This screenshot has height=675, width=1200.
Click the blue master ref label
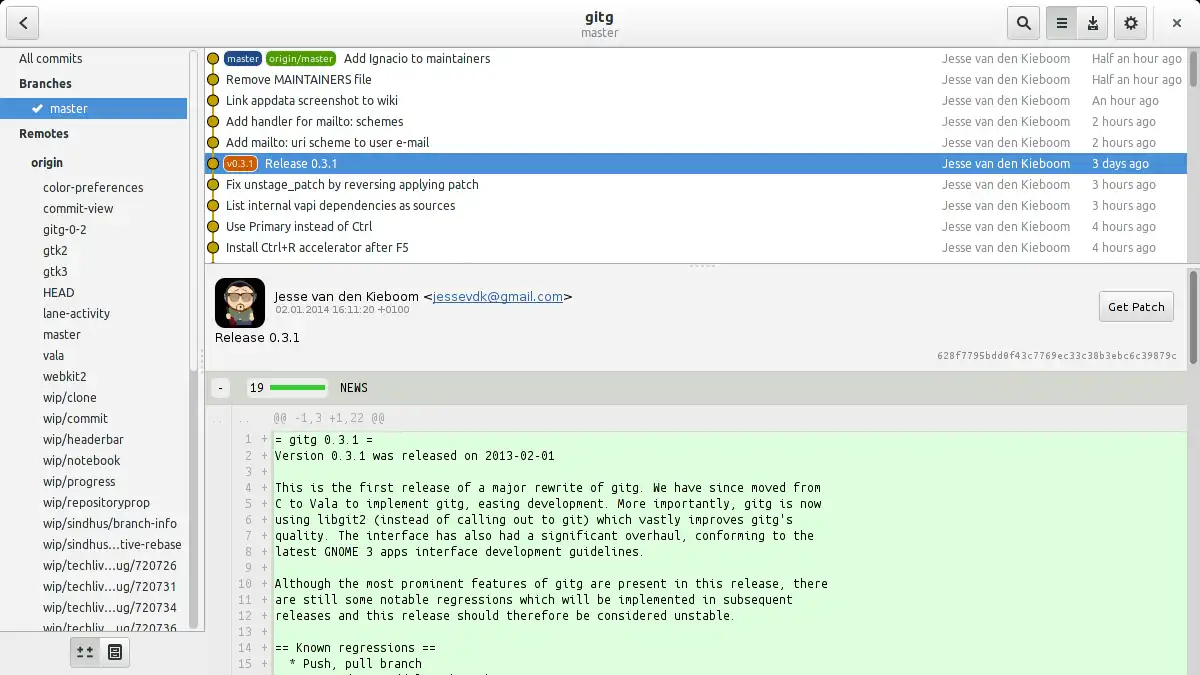243,58
